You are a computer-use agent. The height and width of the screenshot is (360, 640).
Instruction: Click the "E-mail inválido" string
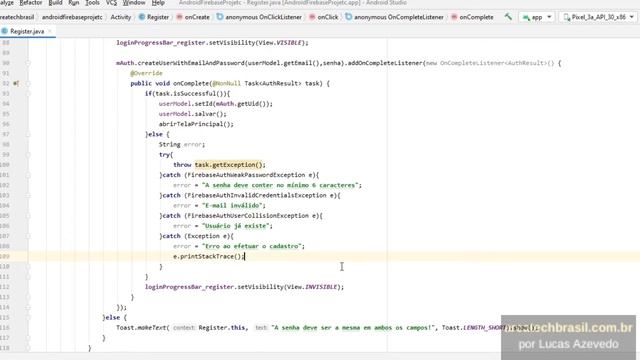[x=233, y=205]
